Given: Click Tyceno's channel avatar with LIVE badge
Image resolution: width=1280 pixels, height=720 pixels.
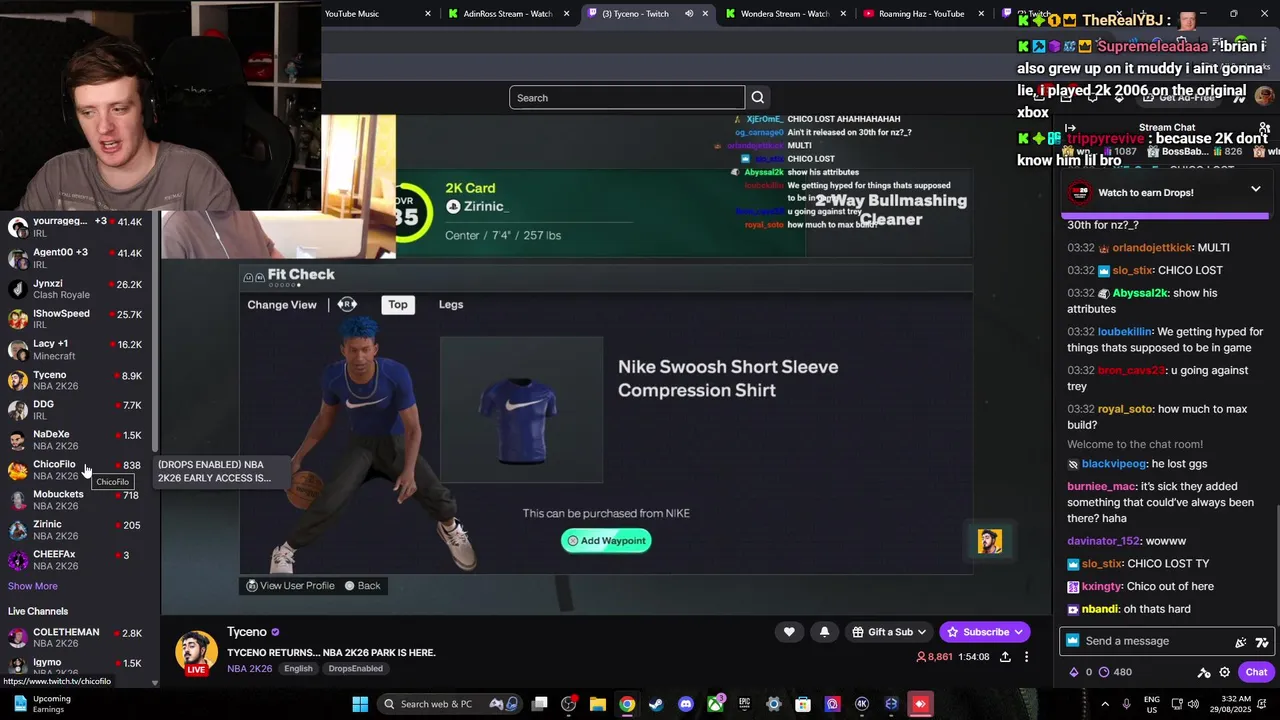Looking at the screenshot, I should point(196,652).
